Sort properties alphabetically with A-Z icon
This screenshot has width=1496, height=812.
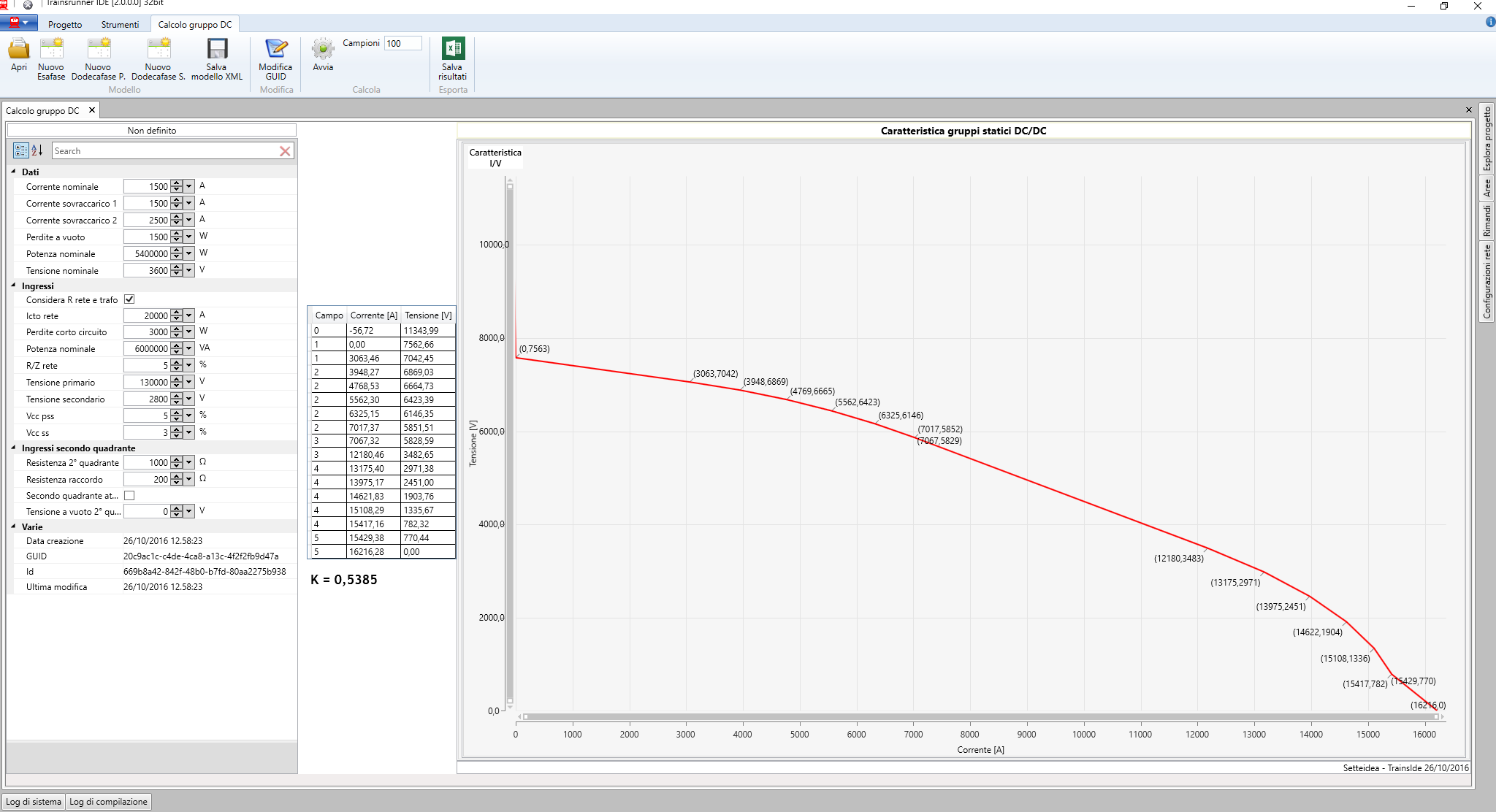(37, 150)
